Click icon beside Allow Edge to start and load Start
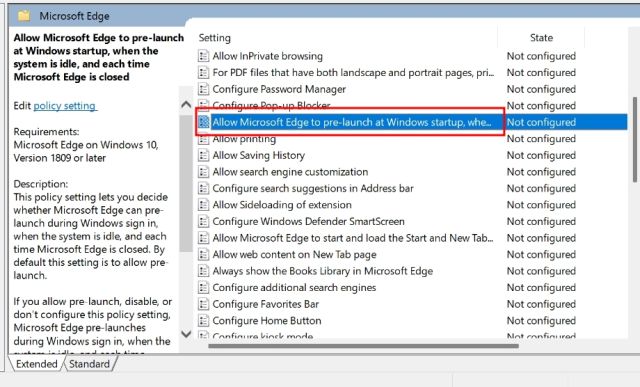 click(203, 238)
